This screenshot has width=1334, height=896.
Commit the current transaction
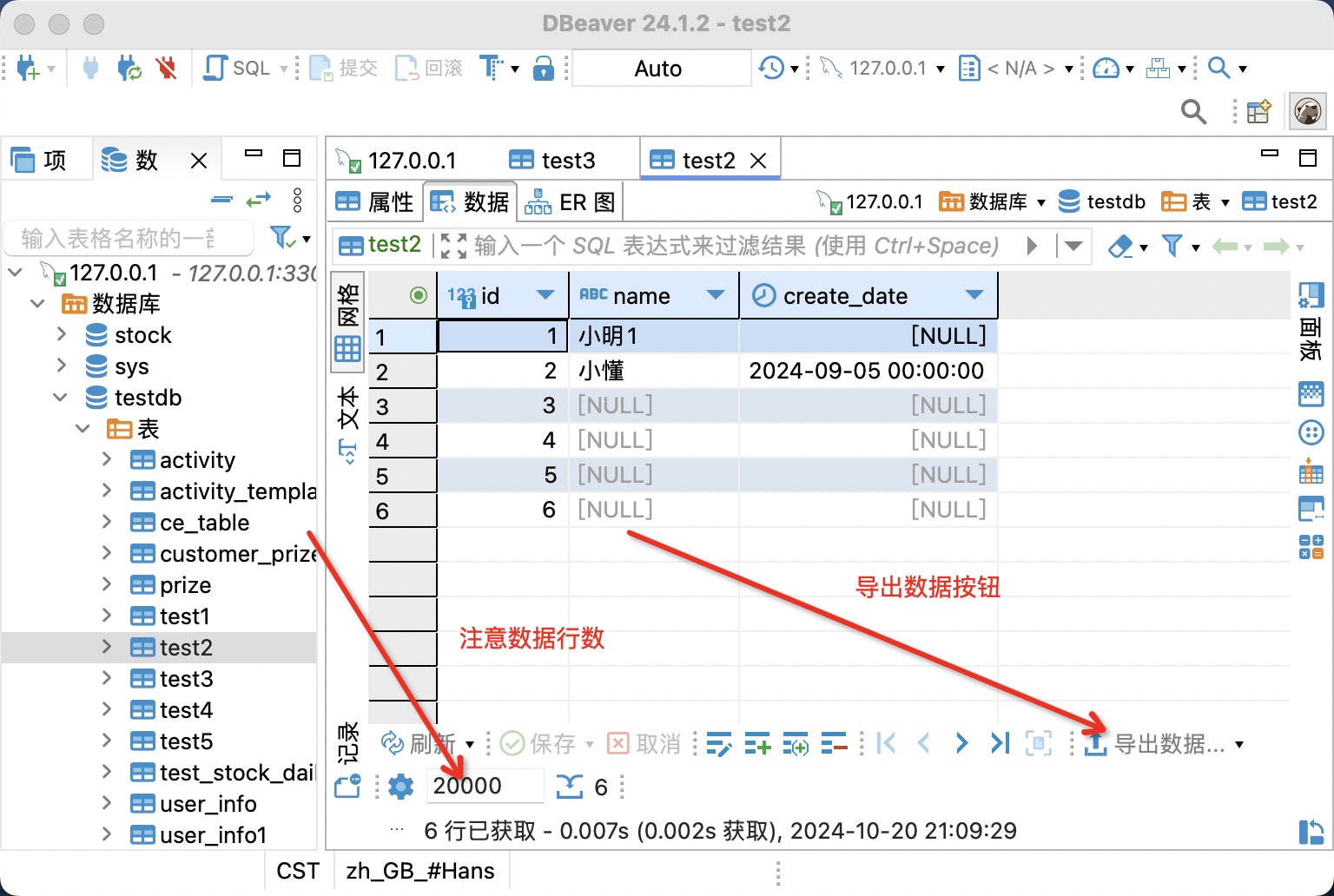tap(343, 67)
